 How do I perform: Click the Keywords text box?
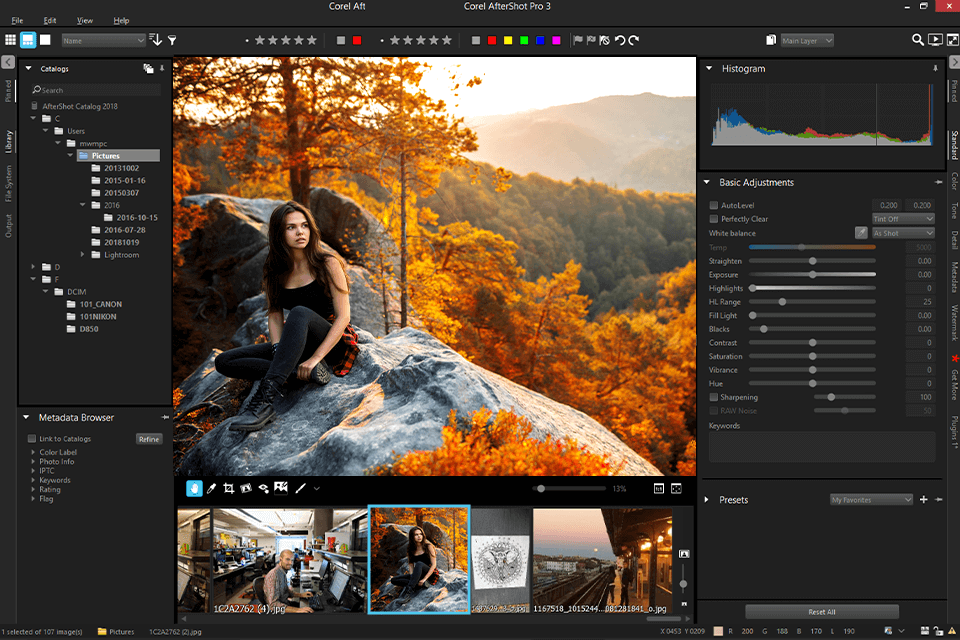pos(822,446)
